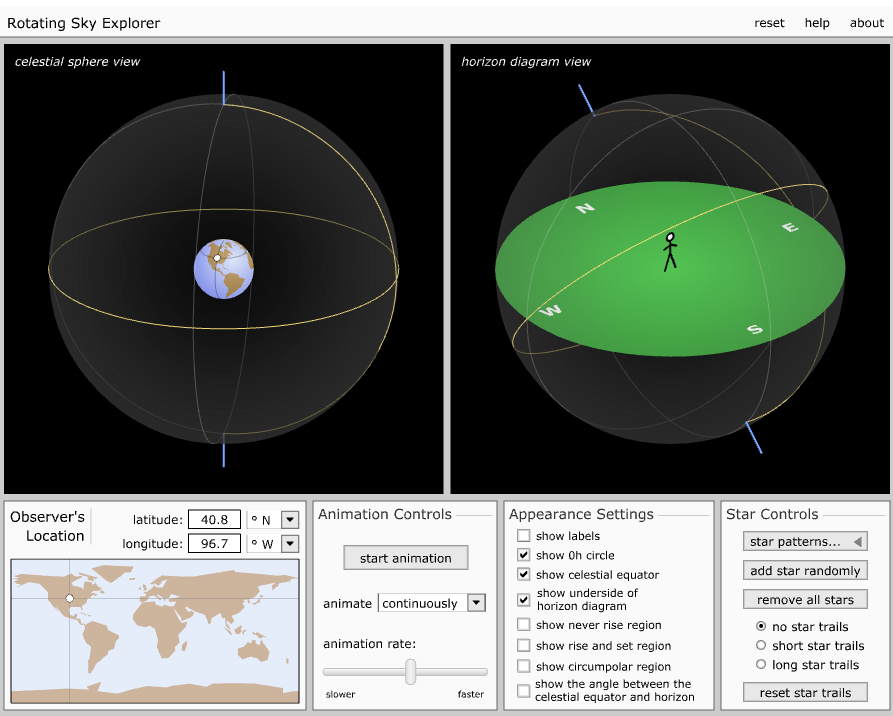Screen dimensions: 893x716
Task: Click the E compass marker on horizon diagram
Action: 790,228
